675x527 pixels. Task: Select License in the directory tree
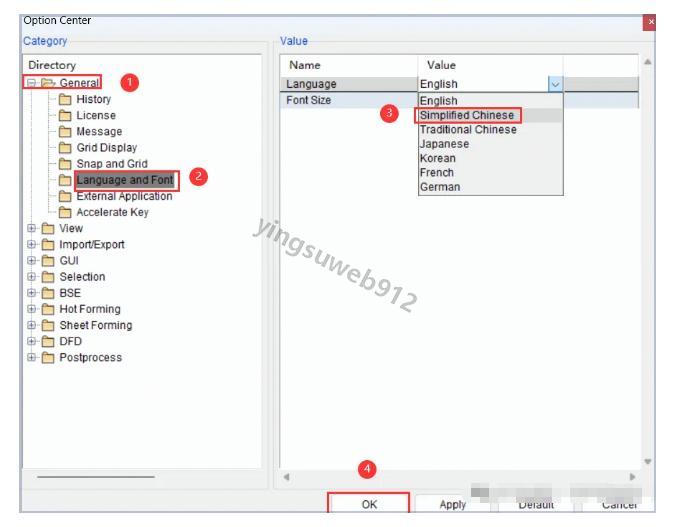coord(96,115)
